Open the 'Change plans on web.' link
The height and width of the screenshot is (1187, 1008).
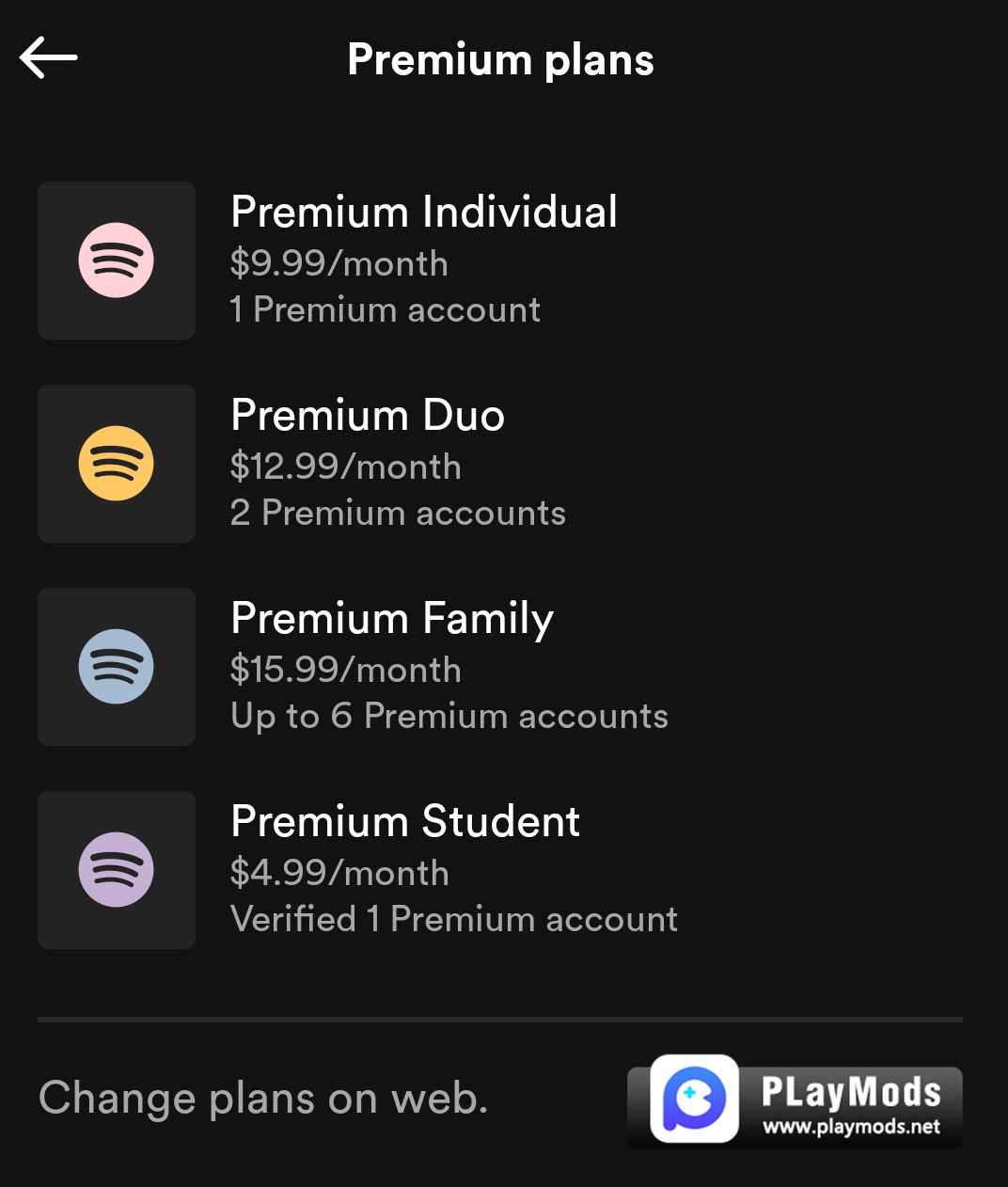click(263, 1098)
